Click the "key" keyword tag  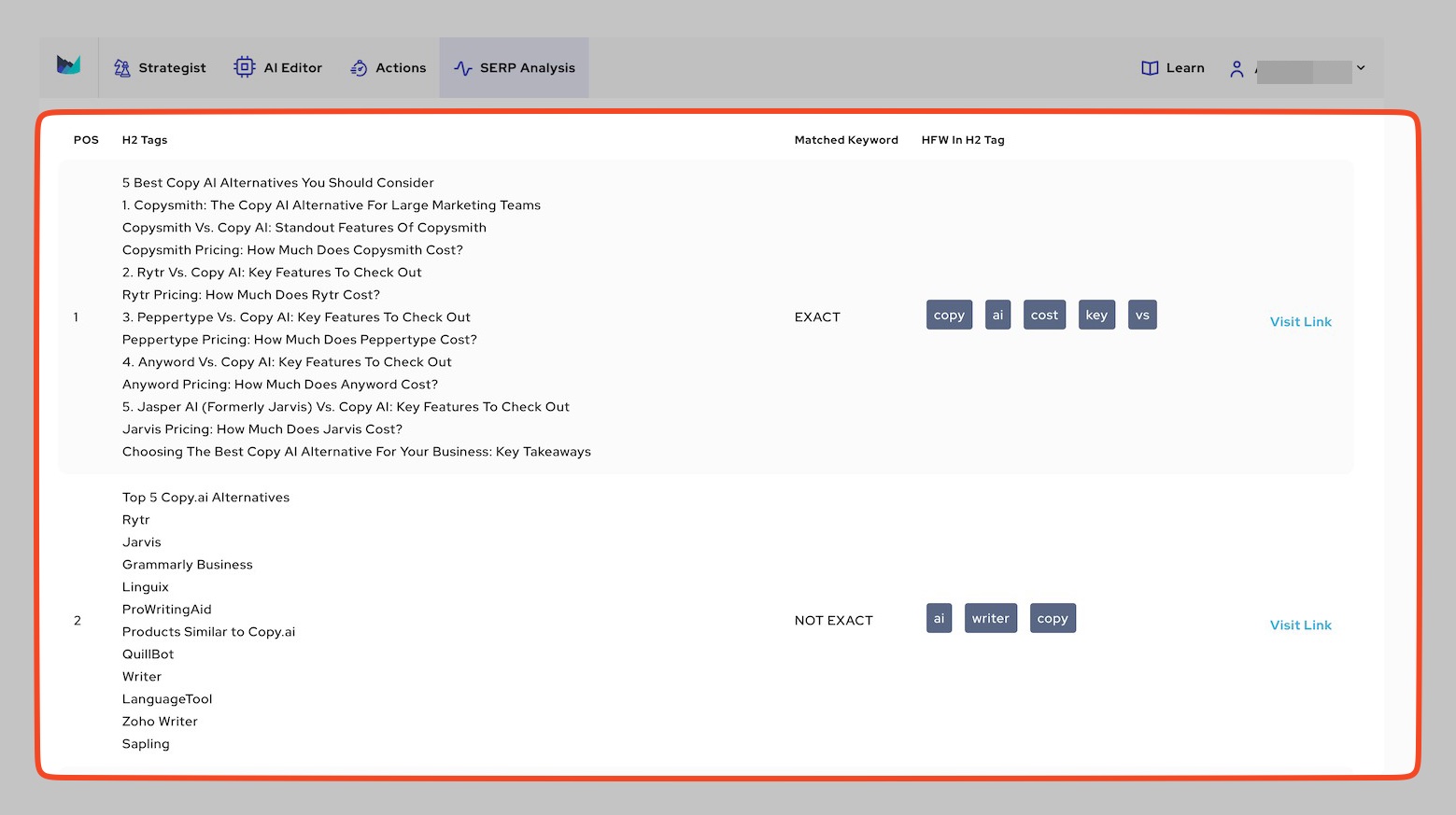pyautogui.click(x=1096, y=316)
